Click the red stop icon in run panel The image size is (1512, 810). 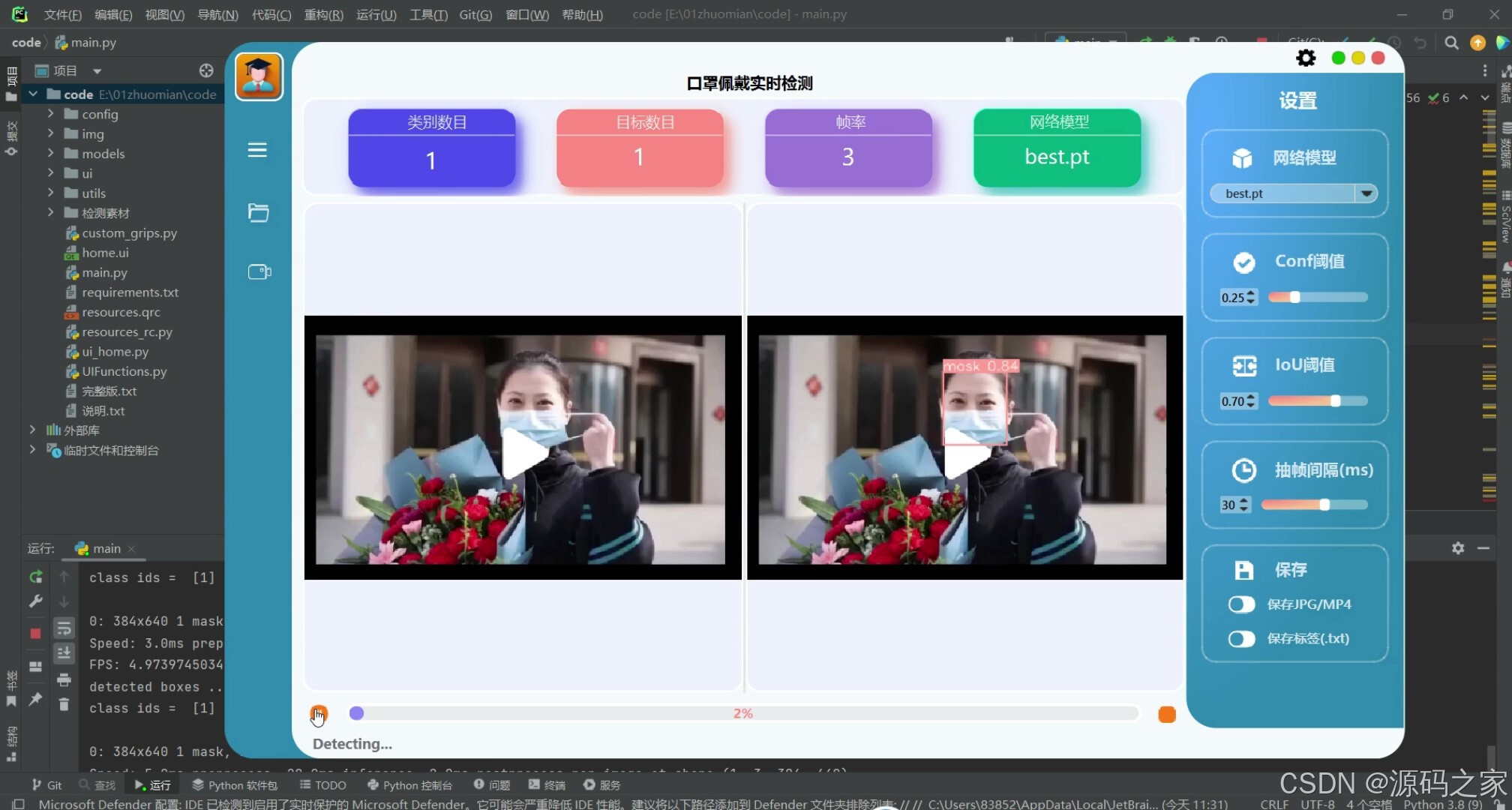(35, 633)
